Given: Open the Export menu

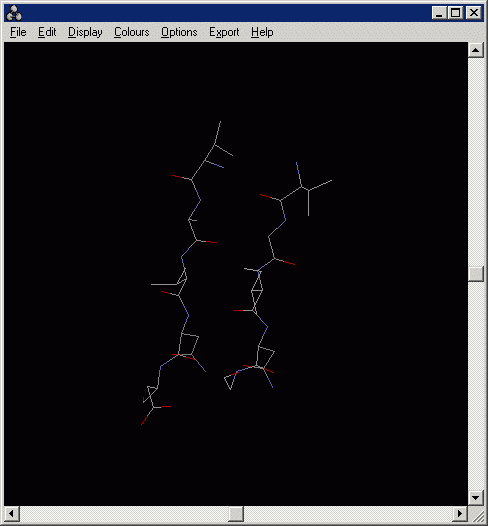Looking at the screenshot, I should click(224, 32).
